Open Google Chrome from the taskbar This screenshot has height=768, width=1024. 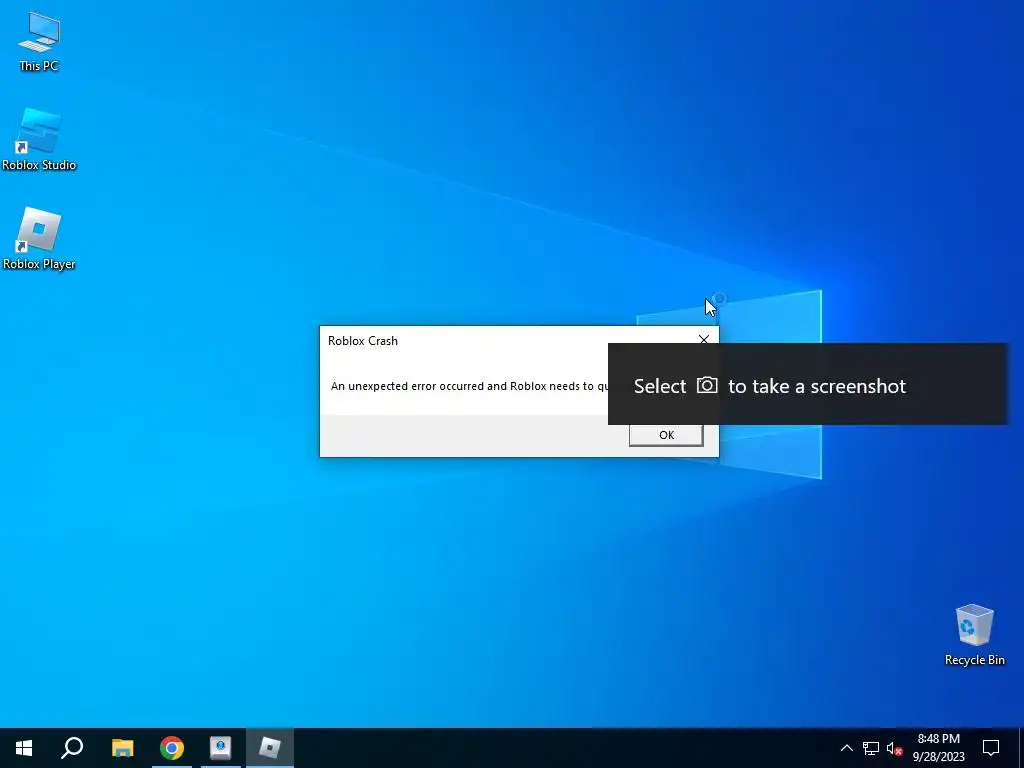(x=172, y=748)
